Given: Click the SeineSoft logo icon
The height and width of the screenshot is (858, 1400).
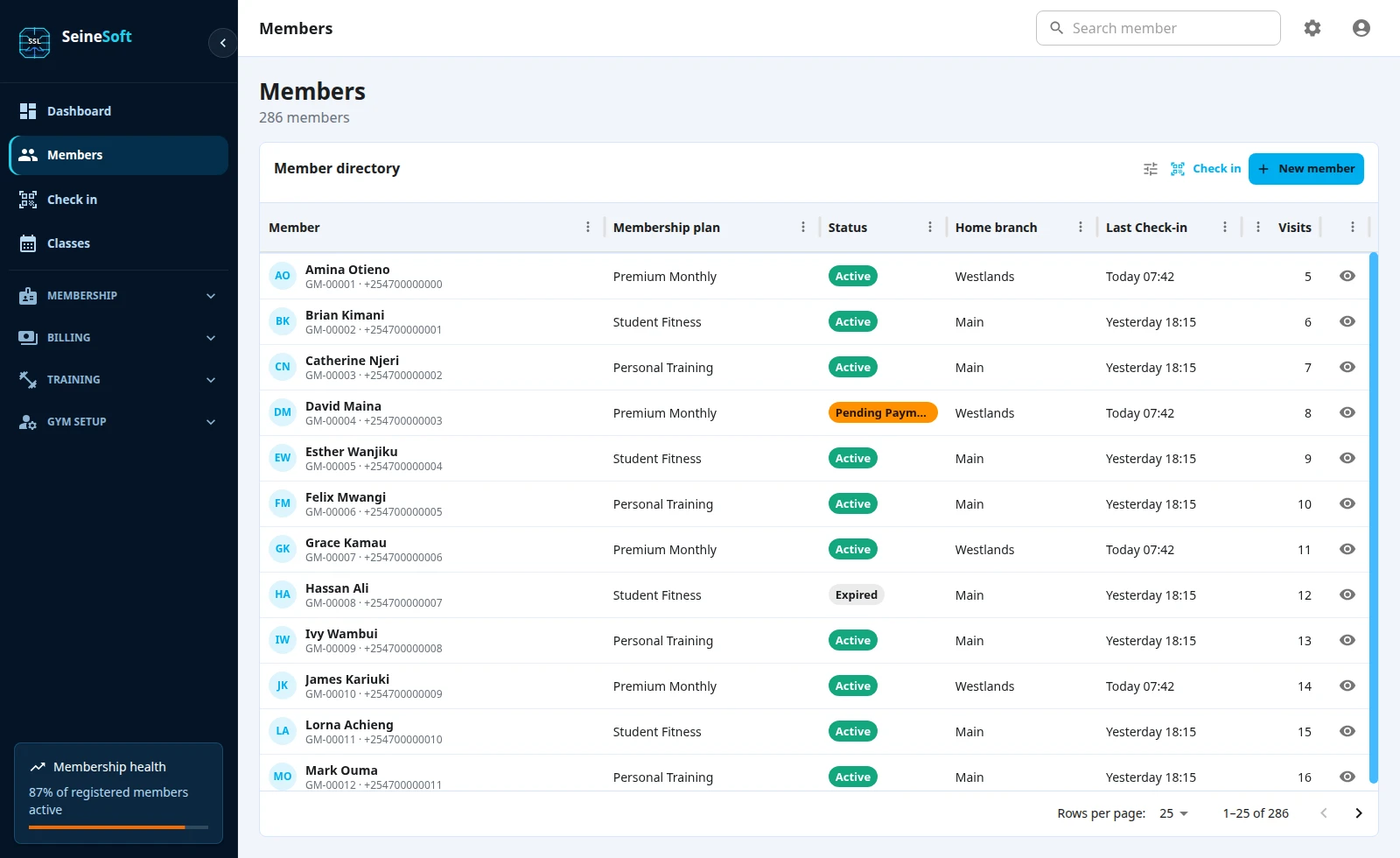Looking at the screenshot, I should pyautogui.click(x=35, y=42).
